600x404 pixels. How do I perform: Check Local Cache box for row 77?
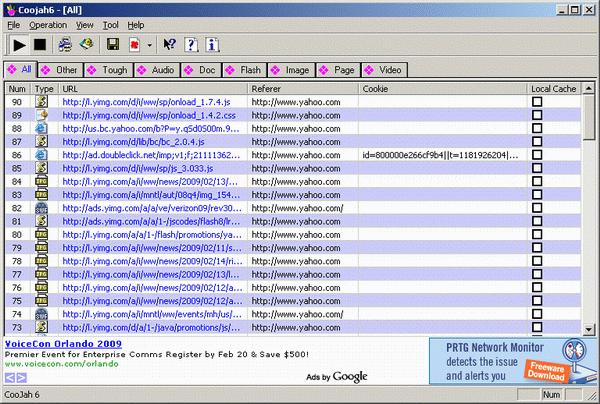coord(537,274)
